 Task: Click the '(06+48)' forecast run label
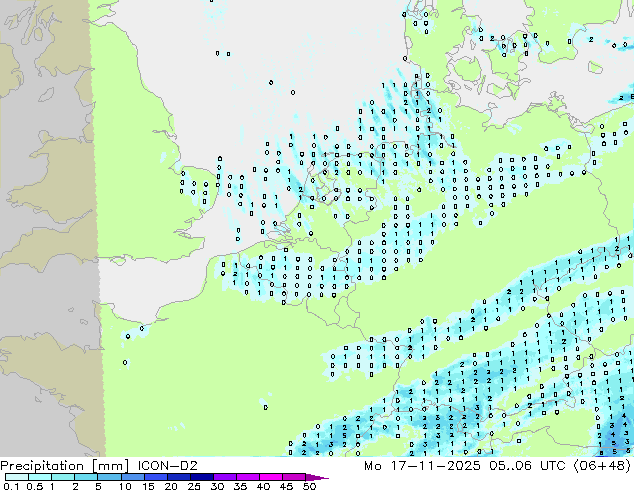602,466
